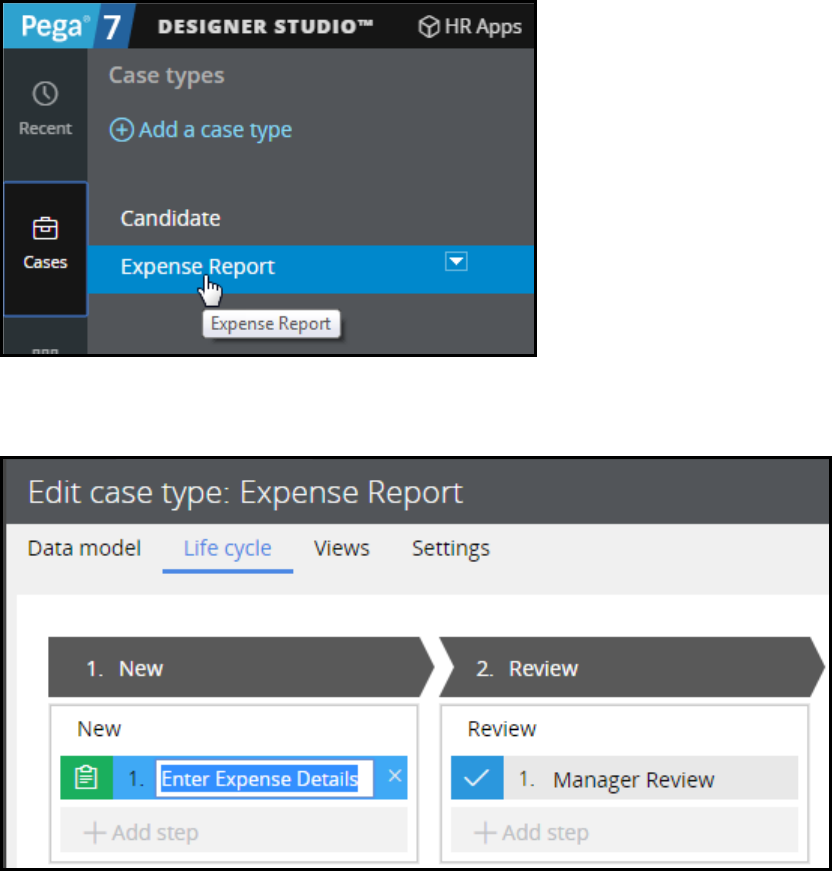This screenshot has height=871, width=832.
Task: Select the Manager Review step
Action: [624, 778]
